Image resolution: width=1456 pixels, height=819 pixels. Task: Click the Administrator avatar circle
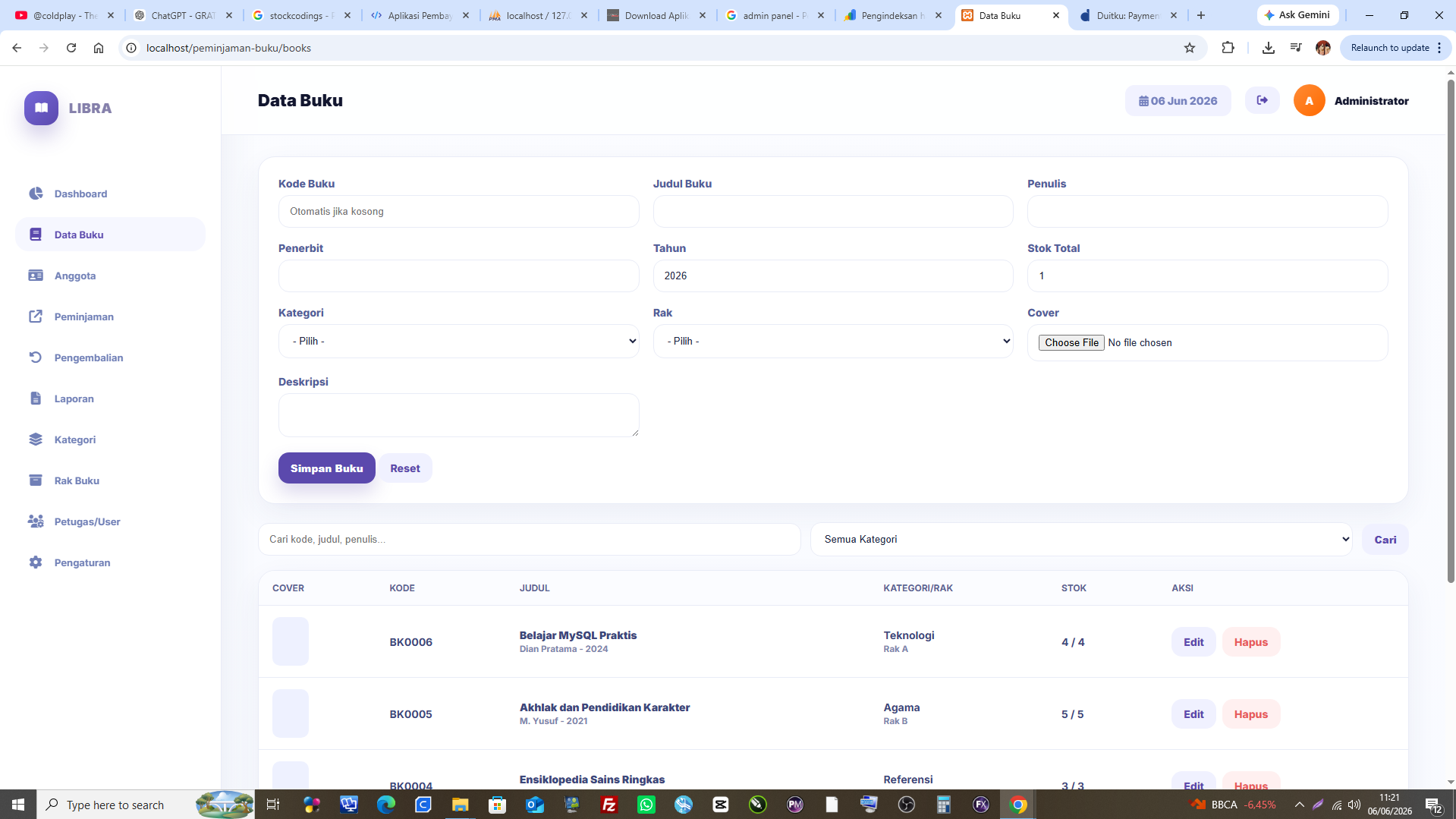click(x=1309, y=101)
